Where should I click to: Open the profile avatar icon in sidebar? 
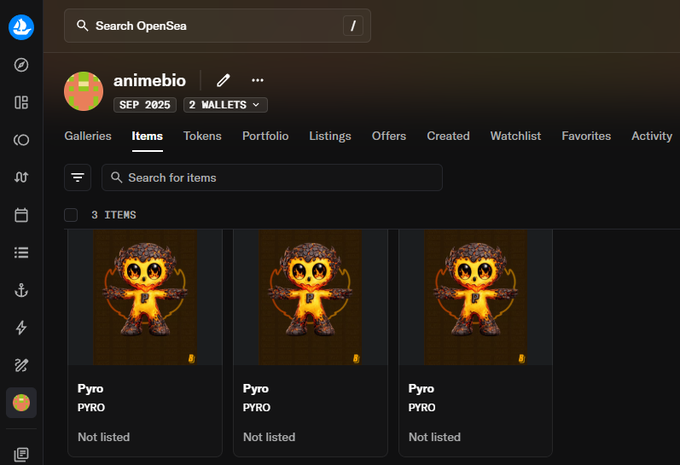pyautogui.click(x=21, y=403)
